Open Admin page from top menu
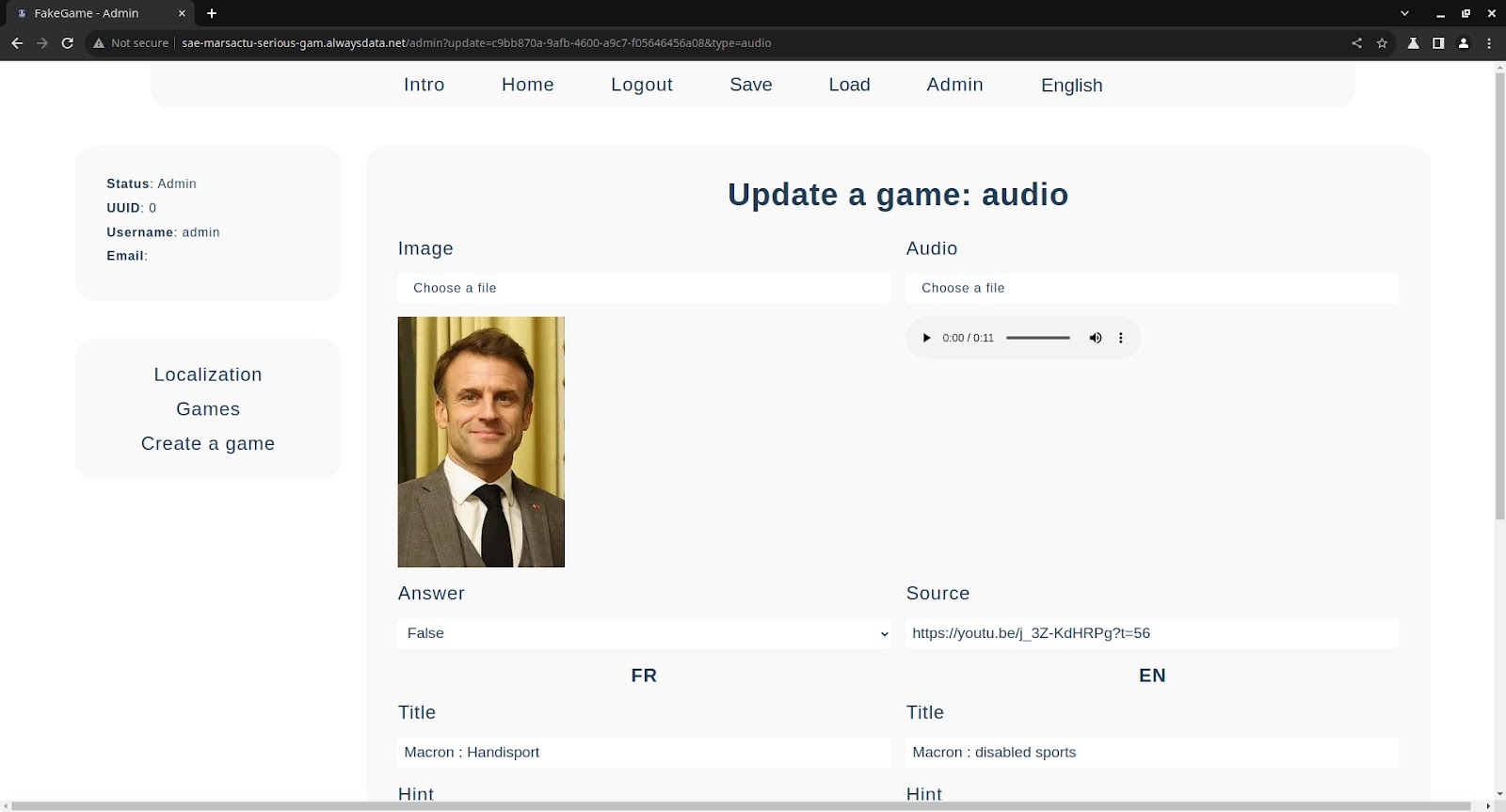 pyautogui.click(x=954, y=85)
